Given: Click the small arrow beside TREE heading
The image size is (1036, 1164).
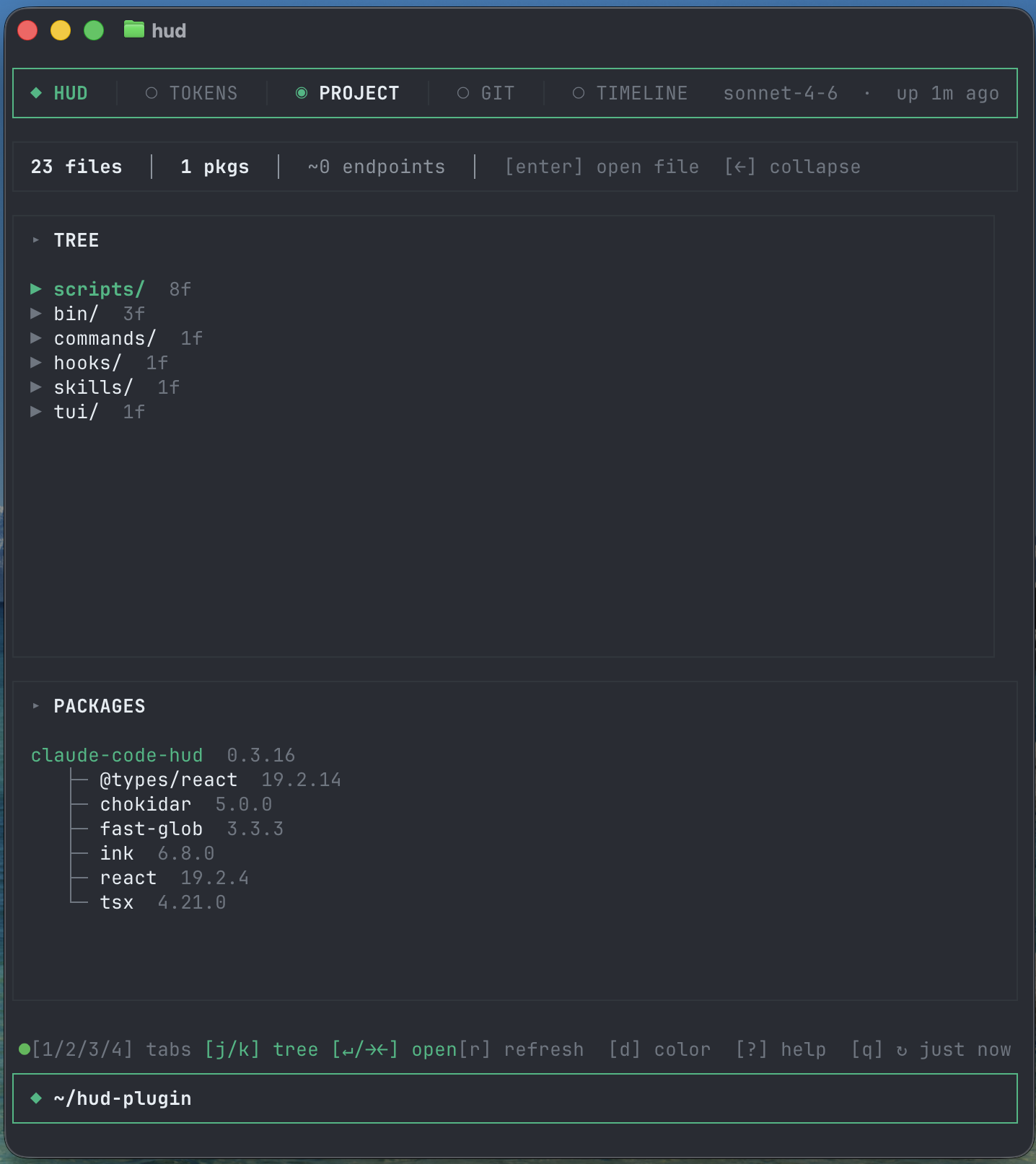Looking at the screenshot, I should click(x=35, y=240).
